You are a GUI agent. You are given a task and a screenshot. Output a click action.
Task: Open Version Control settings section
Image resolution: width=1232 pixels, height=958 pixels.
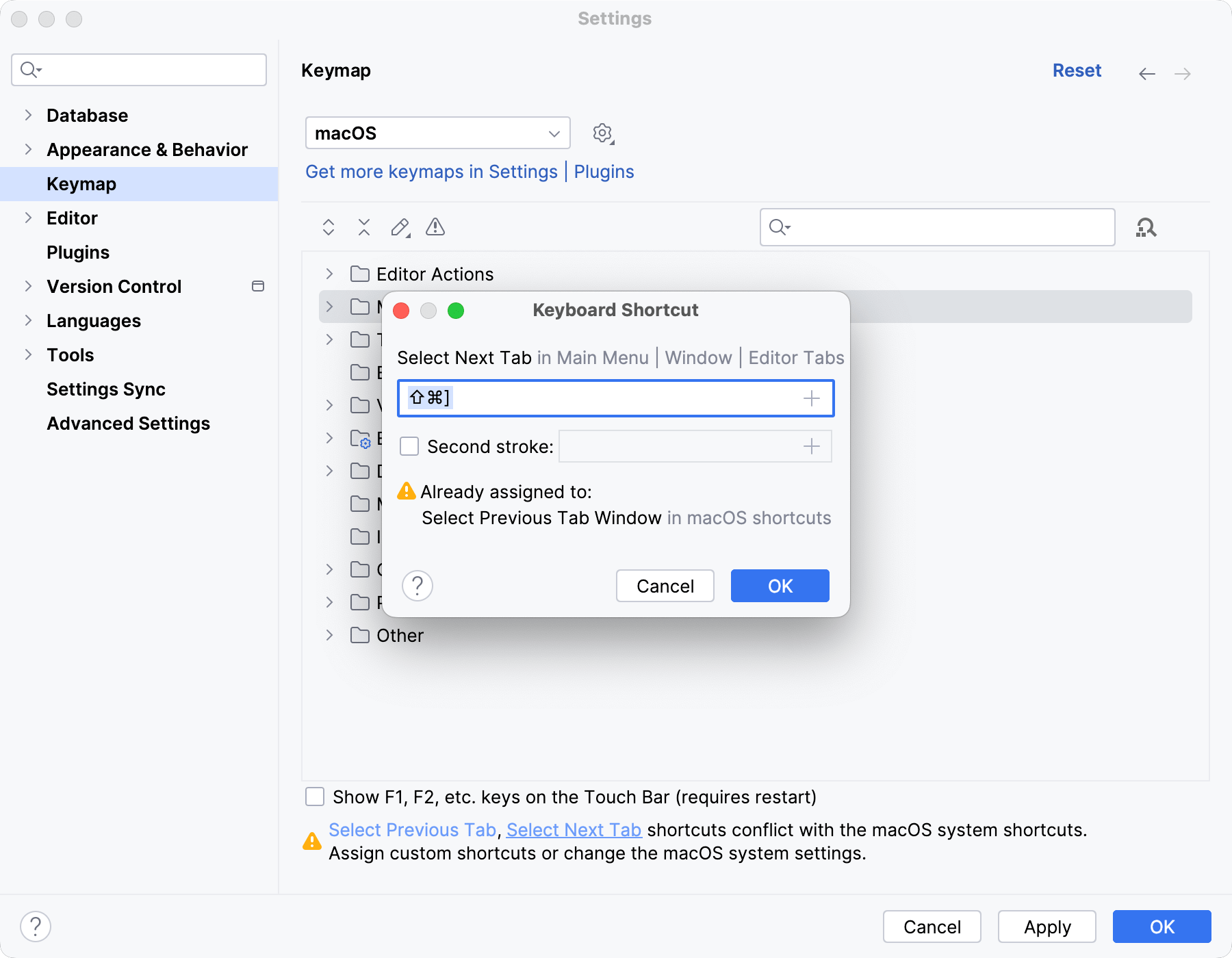click(114, 286)
